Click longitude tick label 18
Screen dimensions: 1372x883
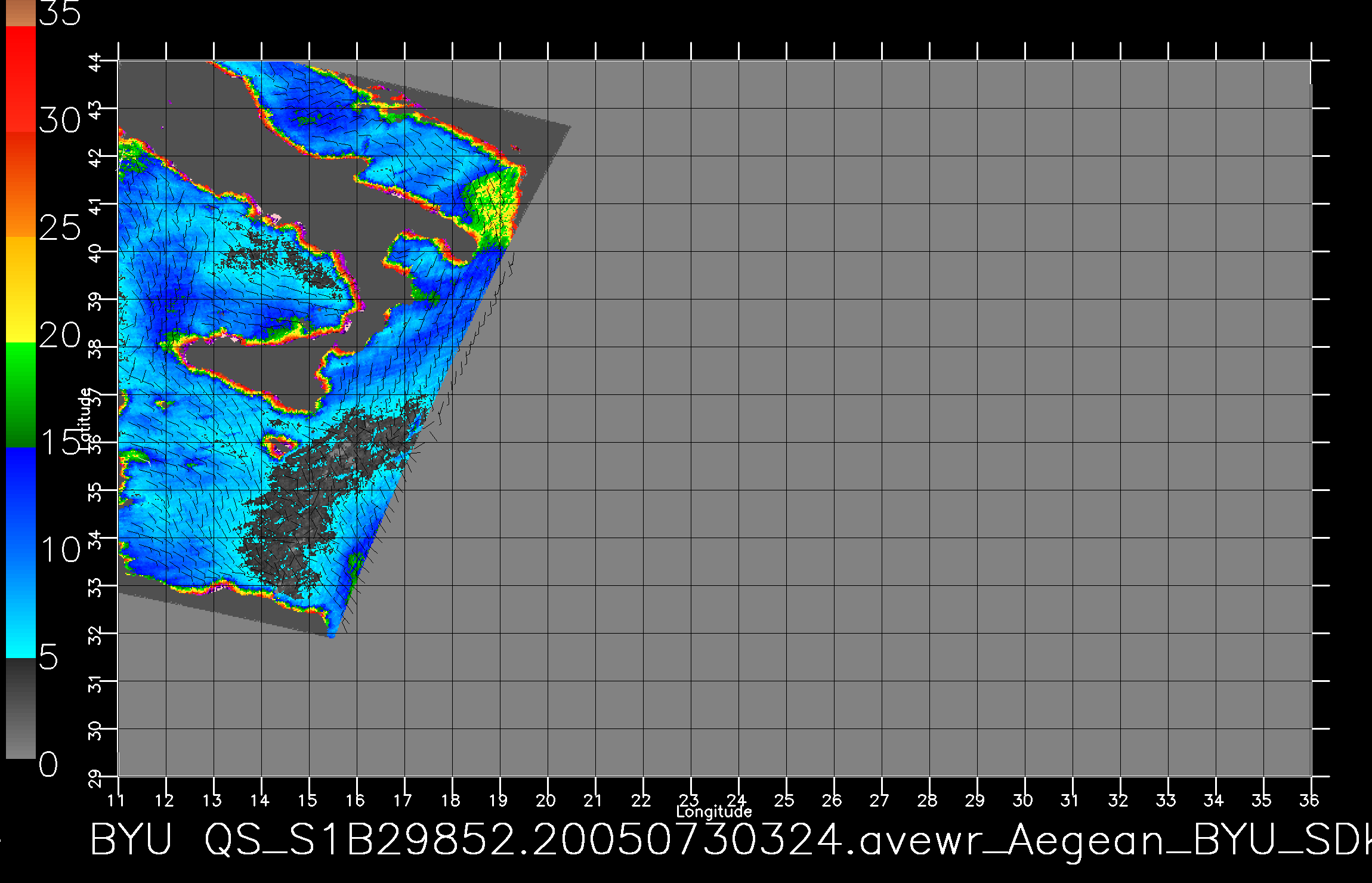tap(450, 800)
